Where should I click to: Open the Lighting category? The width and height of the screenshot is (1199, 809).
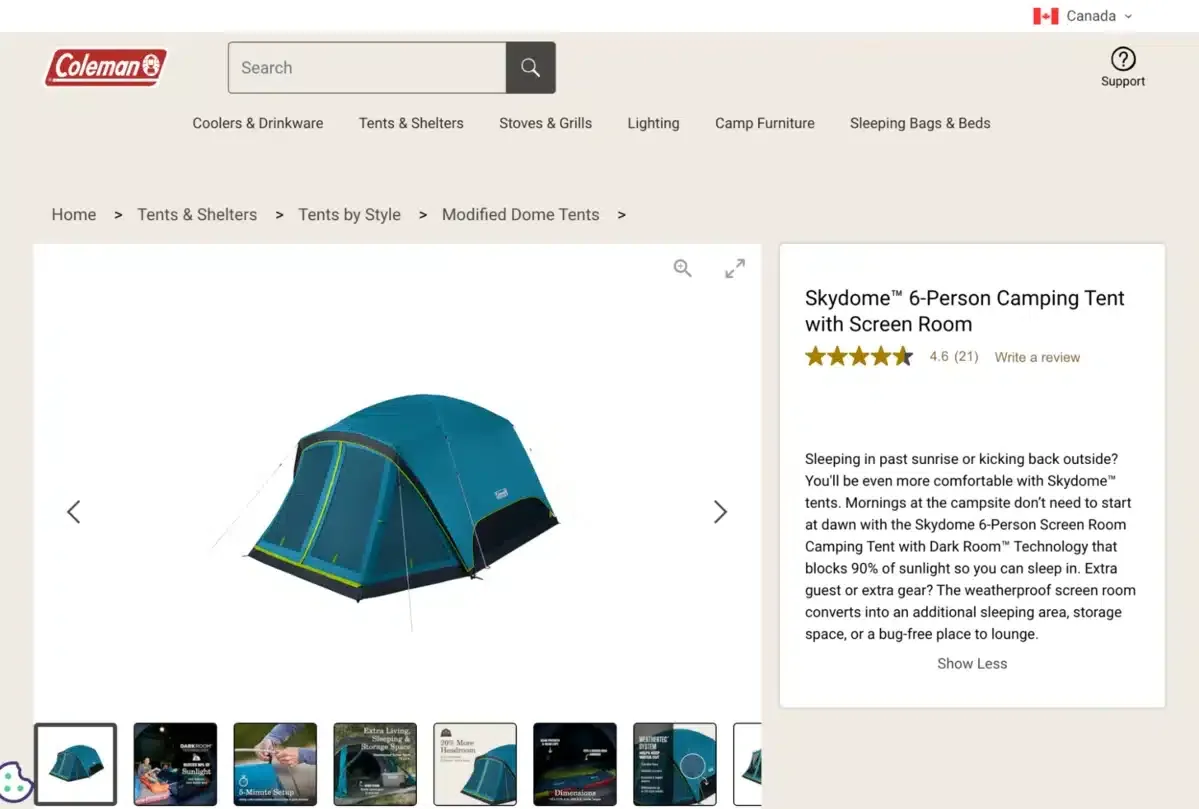pos(653,123)
